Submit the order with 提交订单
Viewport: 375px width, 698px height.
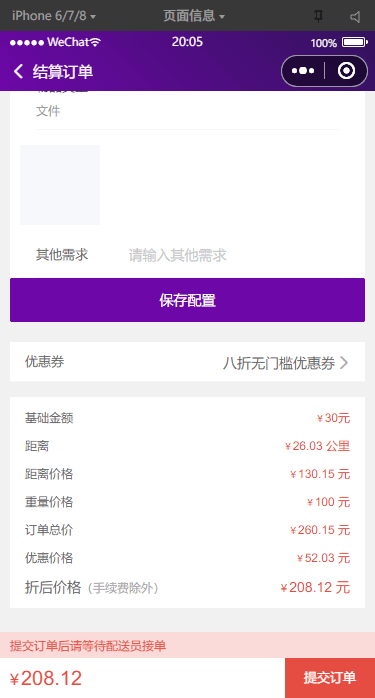330,678
